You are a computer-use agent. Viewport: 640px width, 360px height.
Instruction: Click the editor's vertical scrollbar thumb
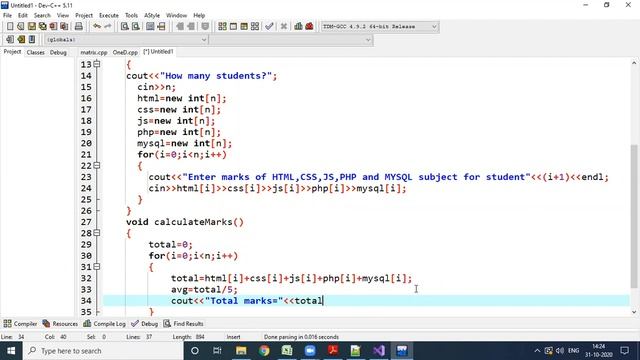click(x=634, y=216)
